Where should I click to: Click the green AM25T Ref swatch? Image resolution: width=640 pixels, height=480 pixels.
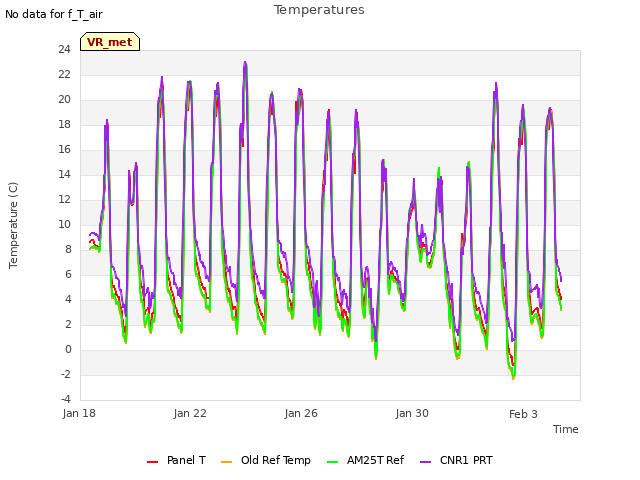coord(333,462)
